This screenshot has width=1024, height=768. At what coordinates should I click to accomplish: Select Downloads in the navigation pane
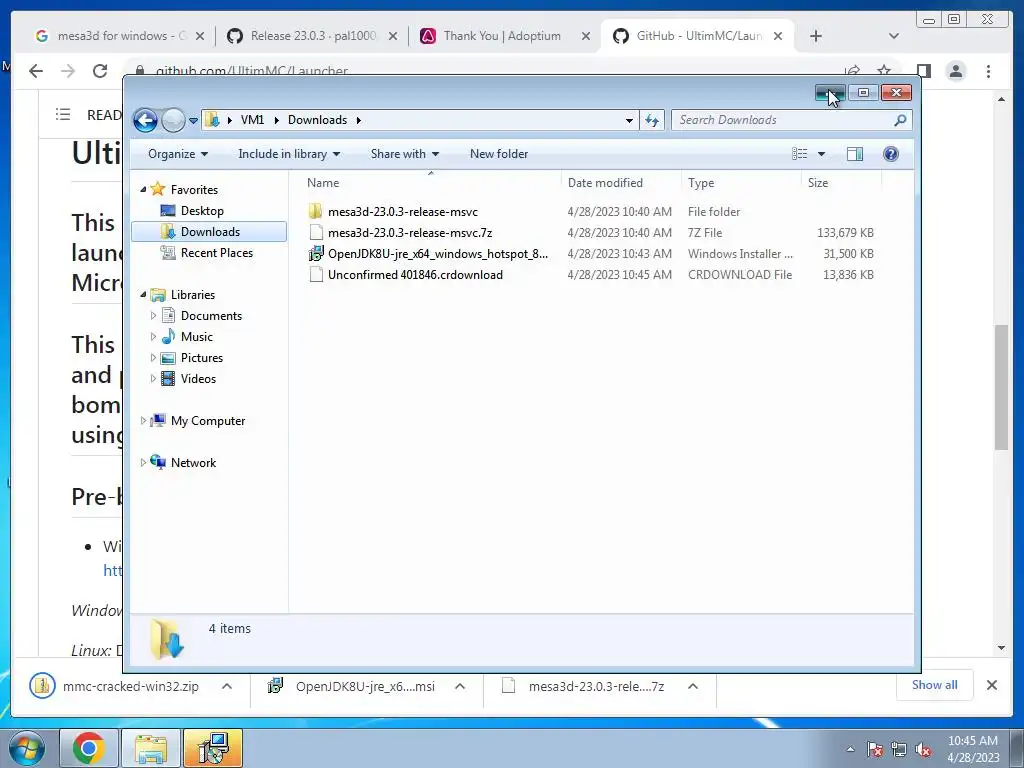click(209, 232)
